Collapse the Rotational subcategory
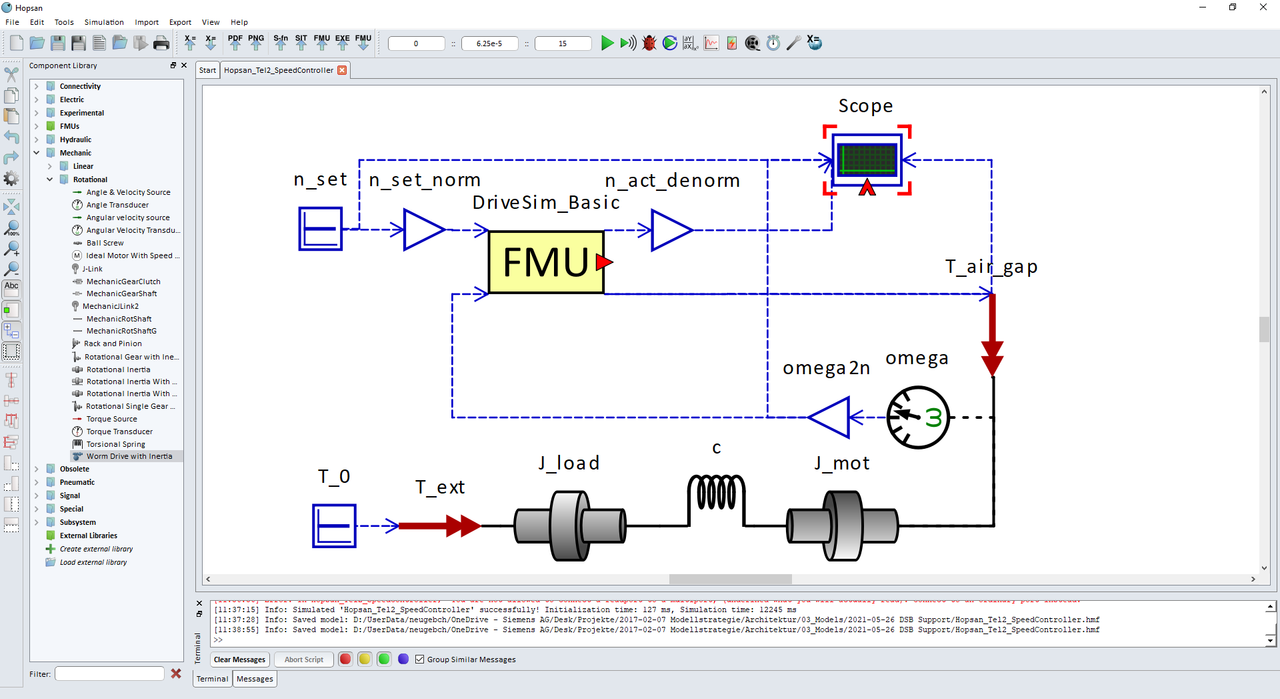The width and height of the screenshot is (1280, 699). 50,180
